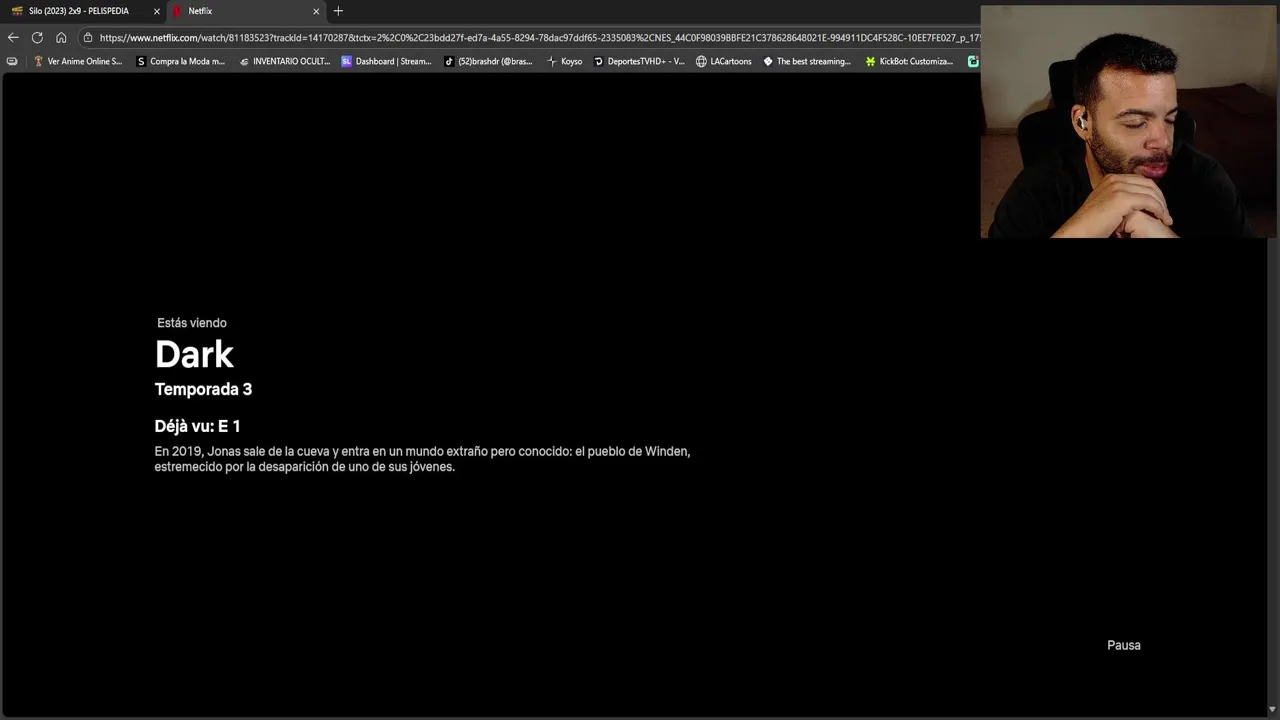This screenshot has width=1280, height=720.
Task: Click the Estás viendo label
Action: point(192,323)
